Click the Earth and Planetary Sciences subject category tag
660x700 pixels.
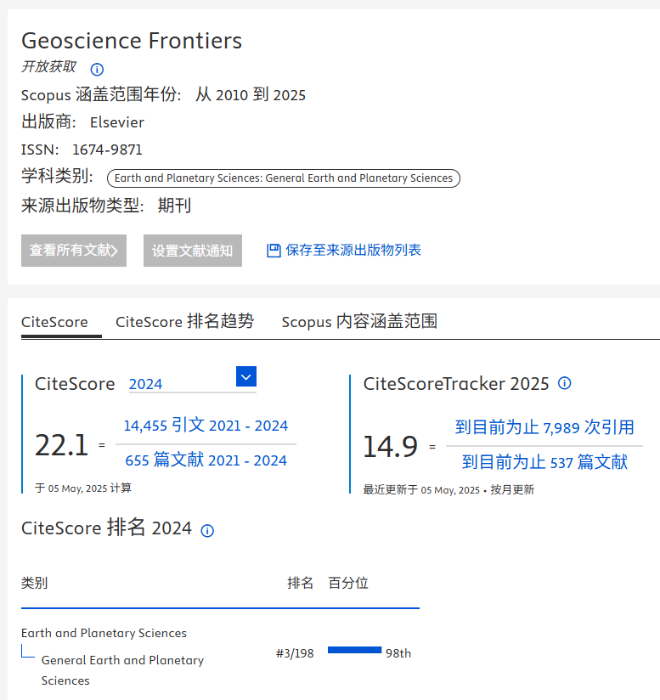click(284, 178)
